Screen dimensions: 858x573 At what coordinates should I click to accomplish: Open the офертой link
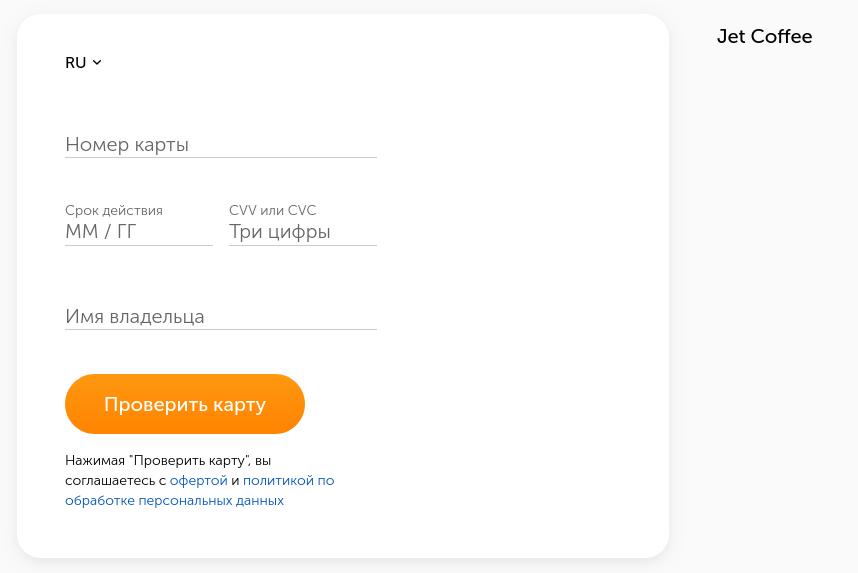coord(199,481)
